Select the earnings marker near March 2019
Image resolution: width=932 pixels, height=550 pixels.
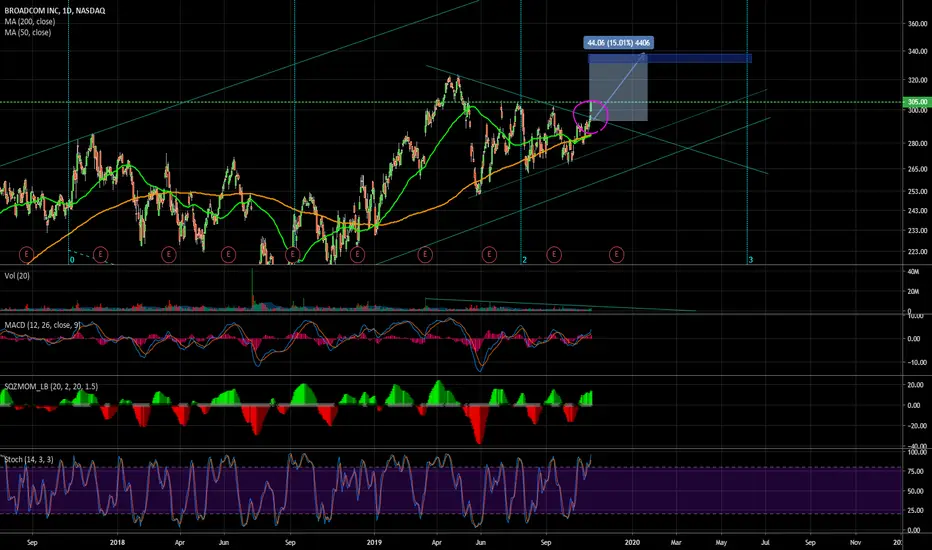(x=424, y=255)
